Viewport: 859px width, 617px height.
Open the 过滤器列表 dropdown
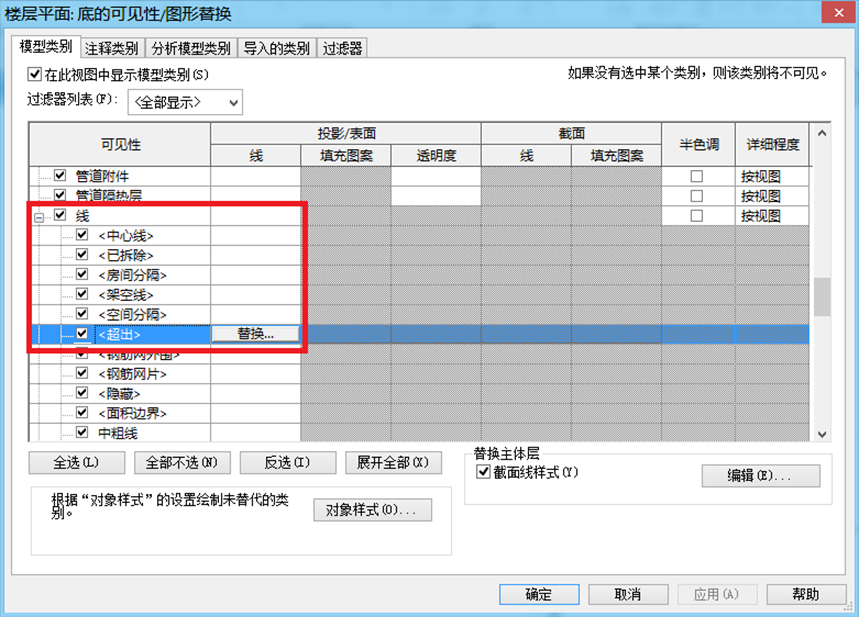pos(185,102)
